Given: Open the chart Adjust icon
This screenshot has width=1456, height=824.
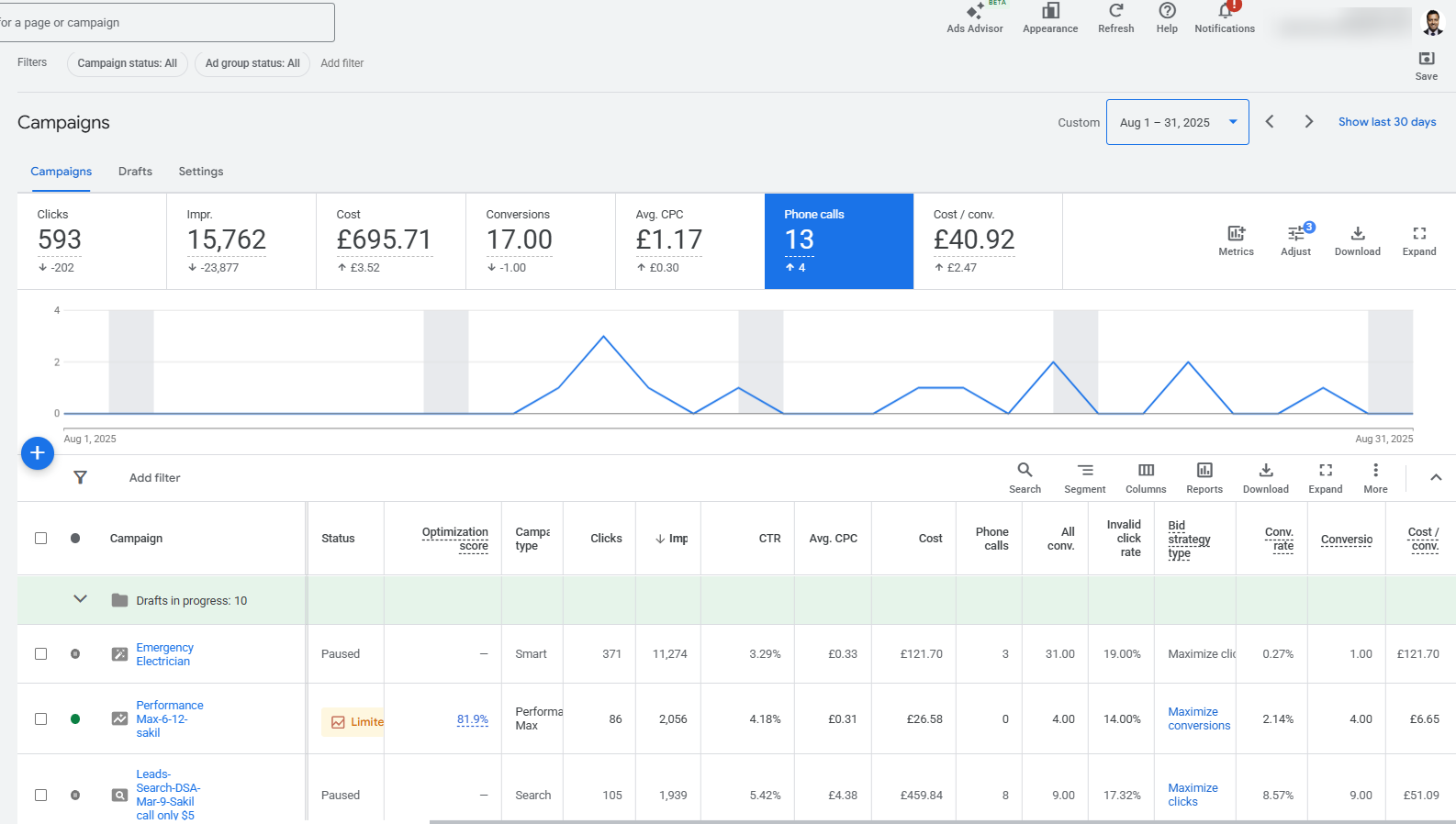Looking at the screenshot, I should [x=1295, y=233].
